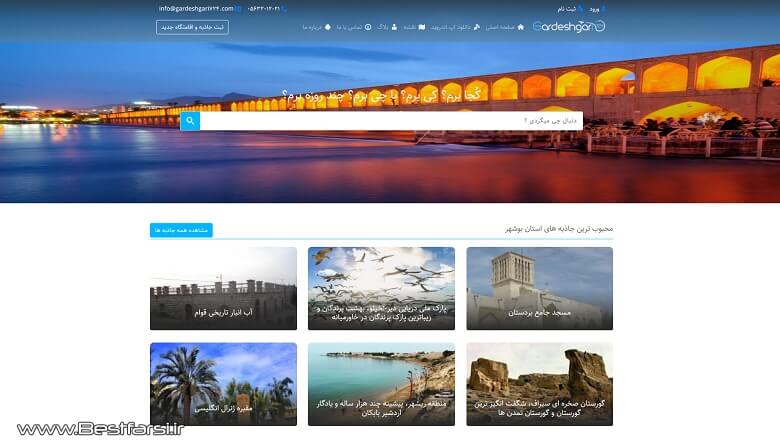Click the view all attractions (مشاهده همه جاذبه ها) button

(x=181, y=230)
